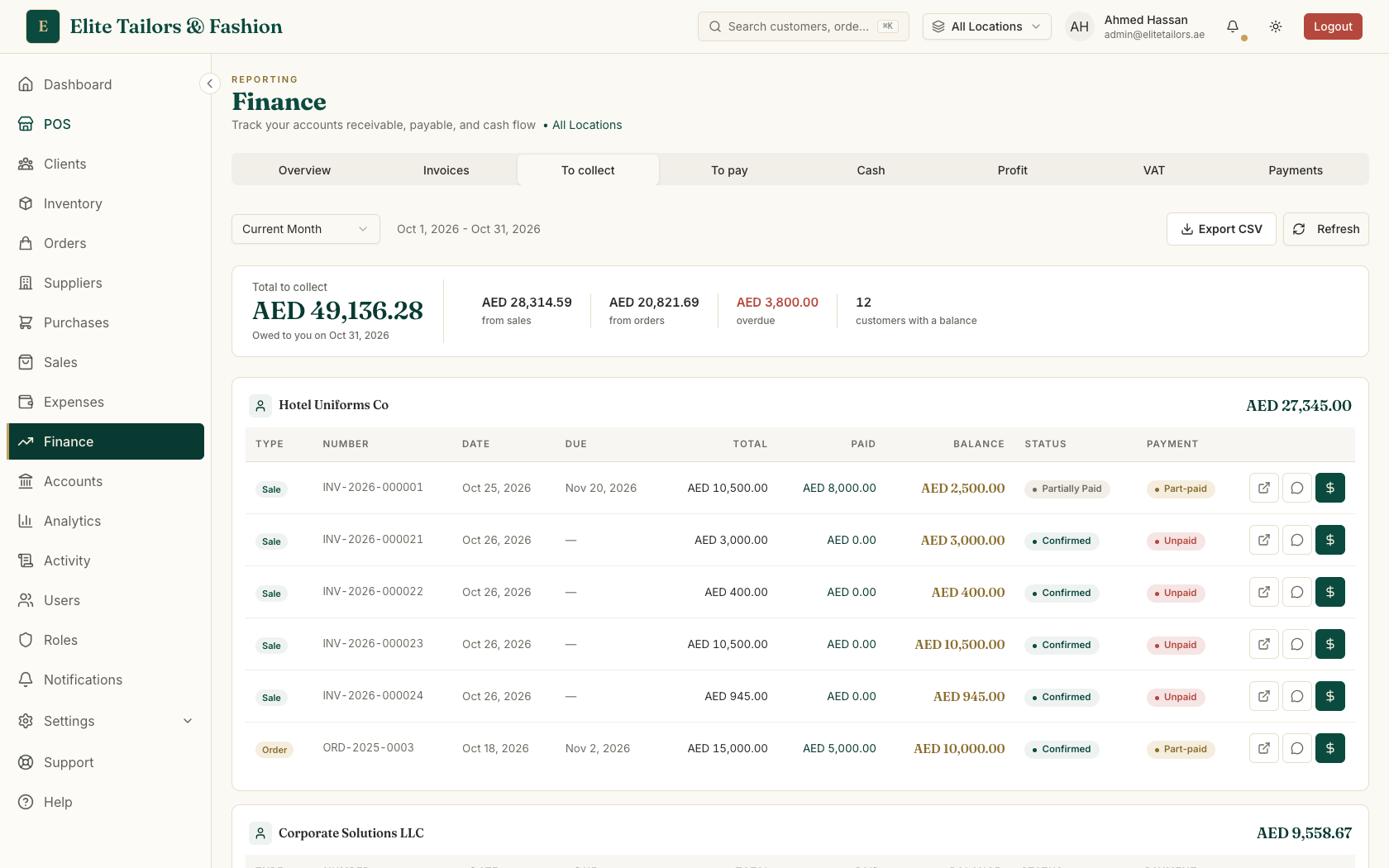The height and width of the screenshot is (868, 1389).
Task: Click the Refresh button
Action: [x=1326, y=229]
